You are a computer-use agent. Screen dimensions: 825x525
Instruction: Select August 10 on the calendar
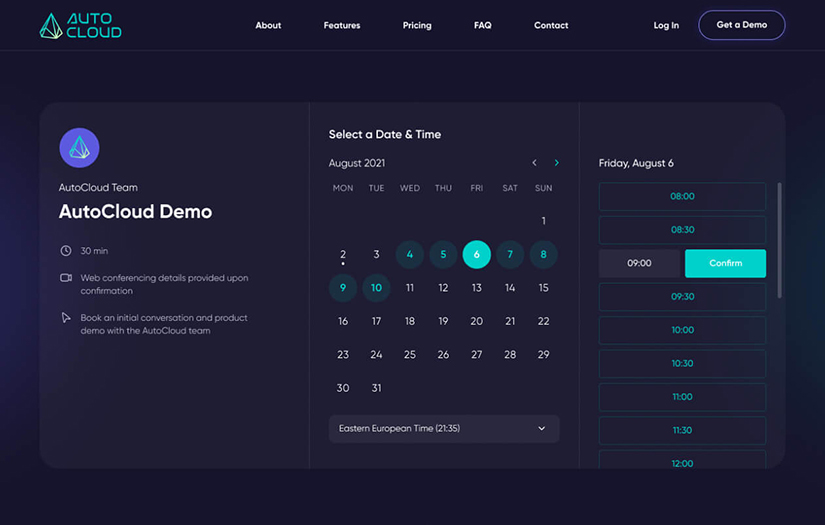coord(376,288)
